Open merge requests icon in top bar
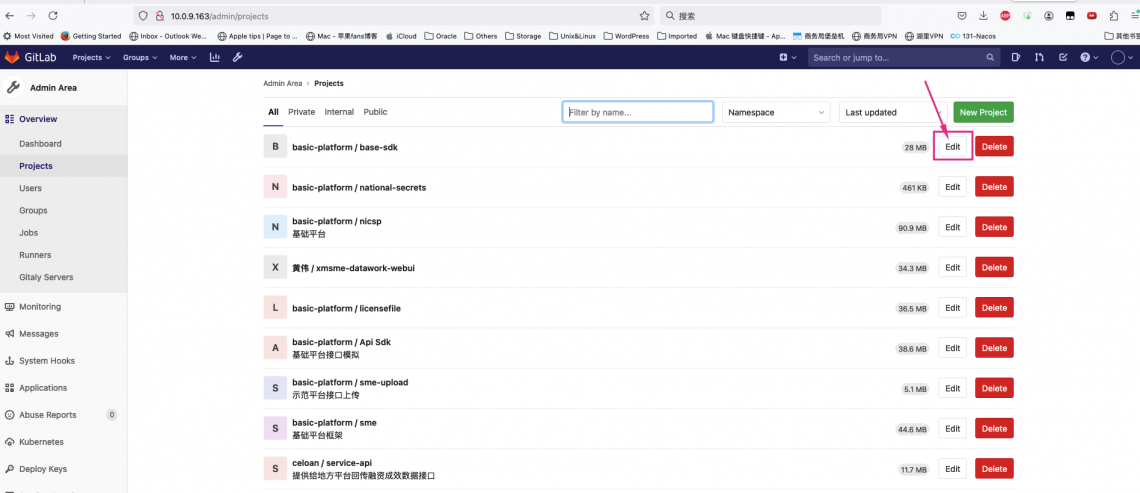Image resolution: width=1140 pixels, height=493 pixels. click(1039, 57)
